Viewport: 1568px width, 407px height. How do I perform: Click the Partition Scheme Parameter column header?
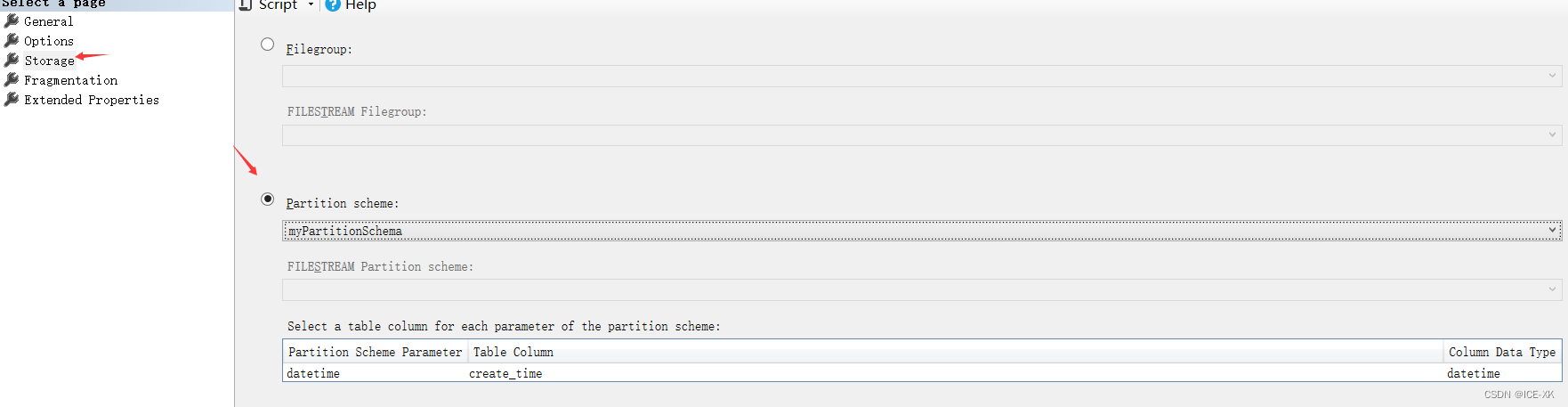click(x=375, y=352)
